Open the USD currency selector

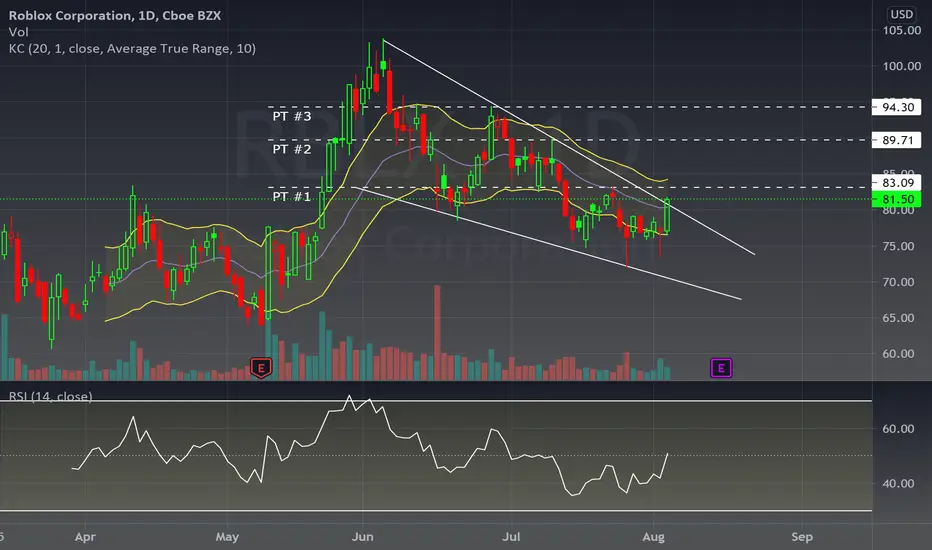click(x=901, y=14)
